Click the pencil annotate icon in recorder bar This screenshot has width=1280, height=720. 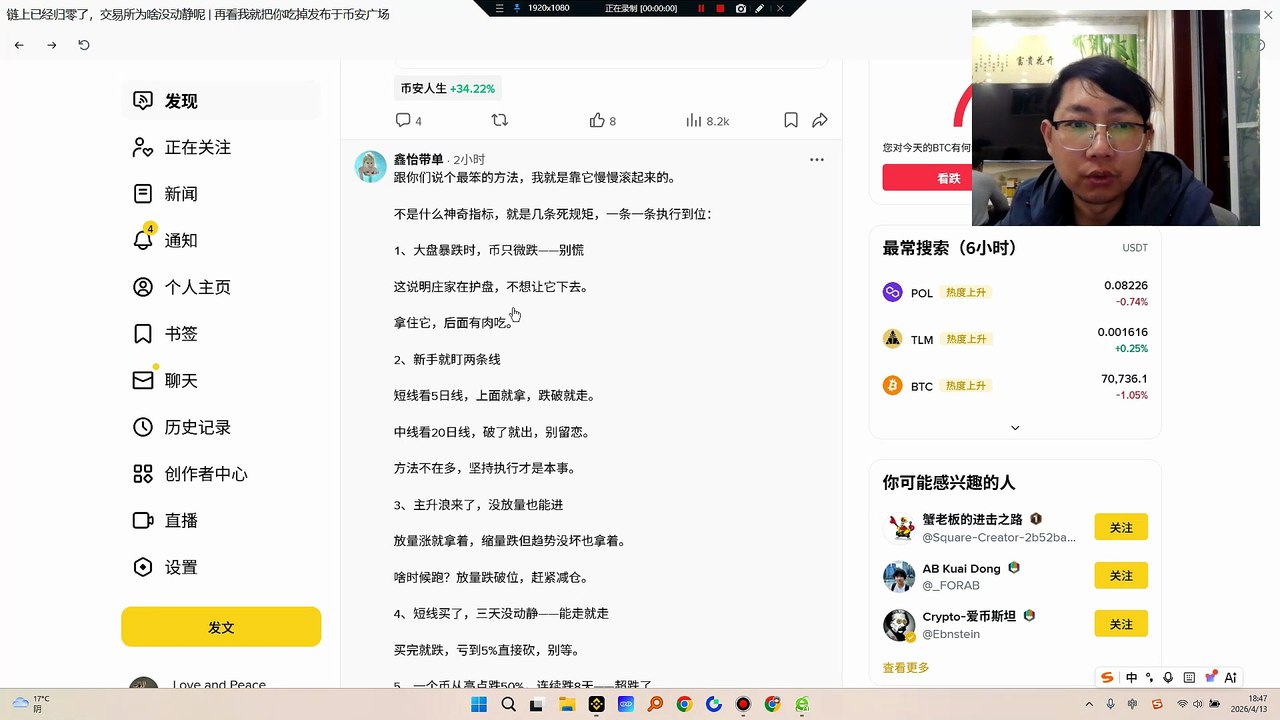(760, 8)
